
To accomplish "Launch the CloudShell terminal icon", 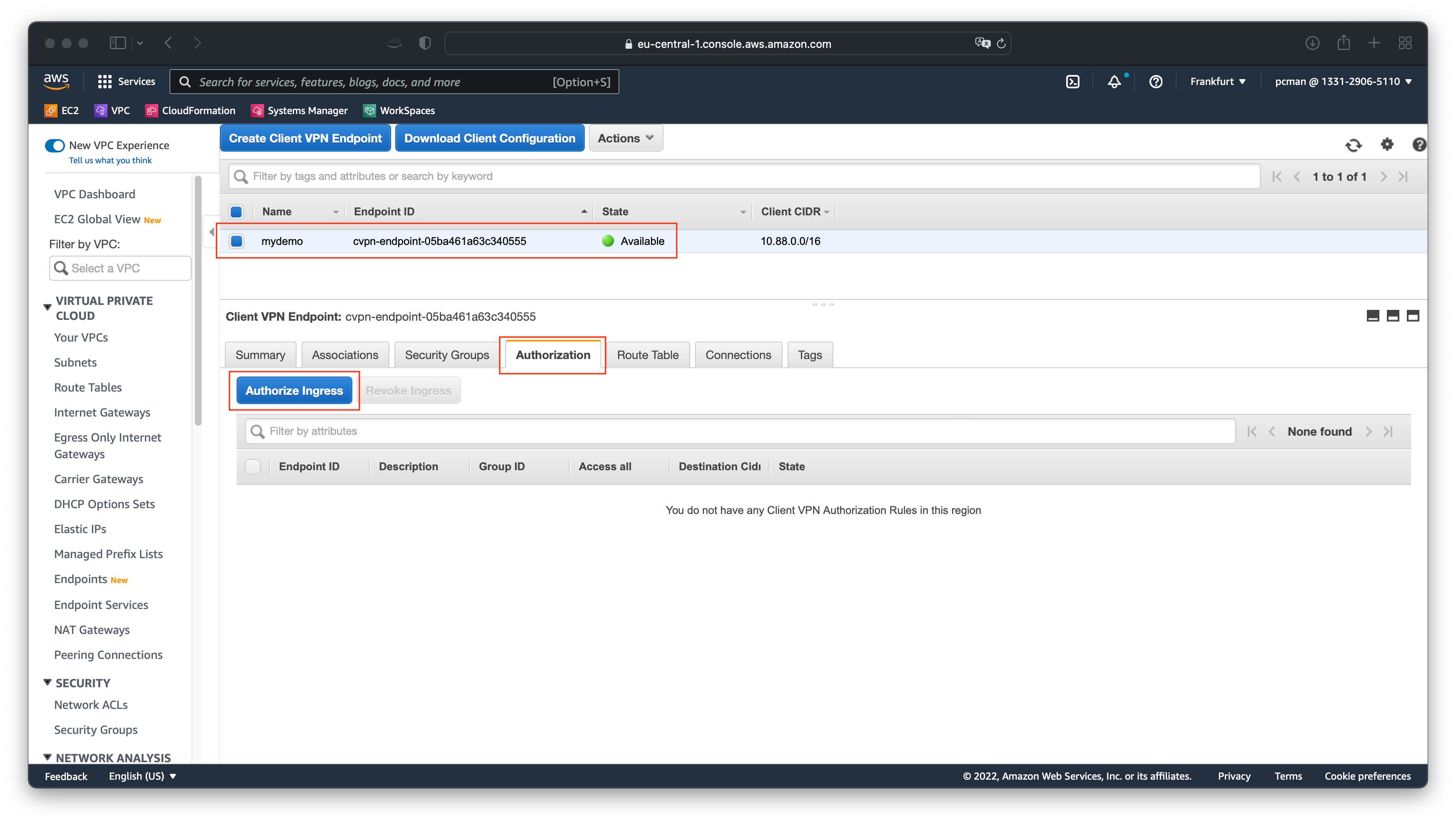I will (x=1072, y=81).
